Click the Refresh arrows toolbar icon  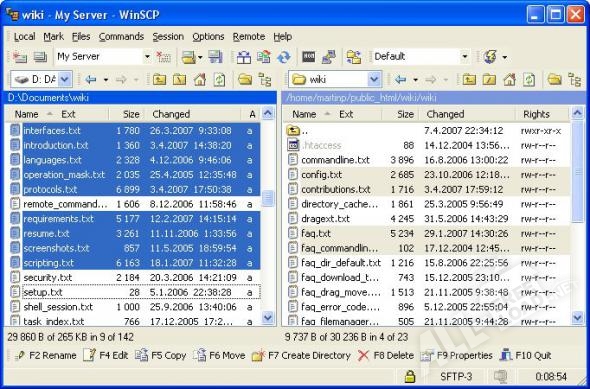(x=284, y=57)
